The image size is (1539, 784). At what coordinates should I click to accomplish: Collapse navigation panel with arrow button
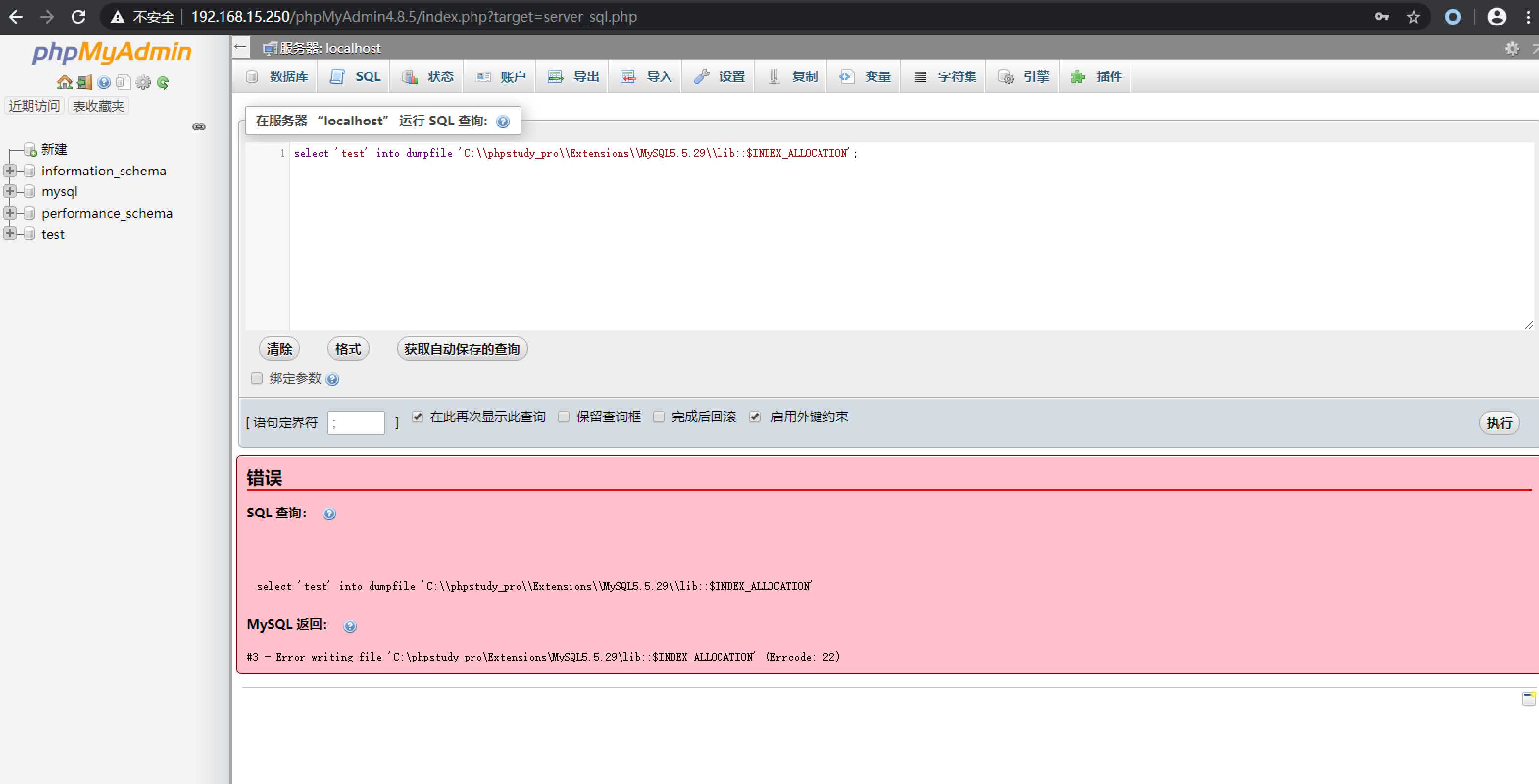tap(241, 47)
